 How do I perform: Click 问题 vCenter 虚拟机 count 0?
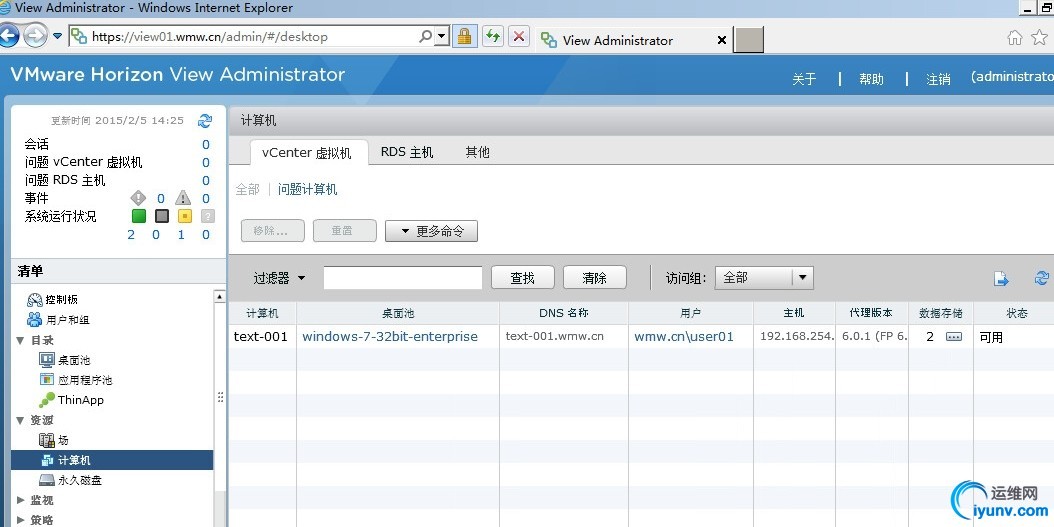click(206, 163)
